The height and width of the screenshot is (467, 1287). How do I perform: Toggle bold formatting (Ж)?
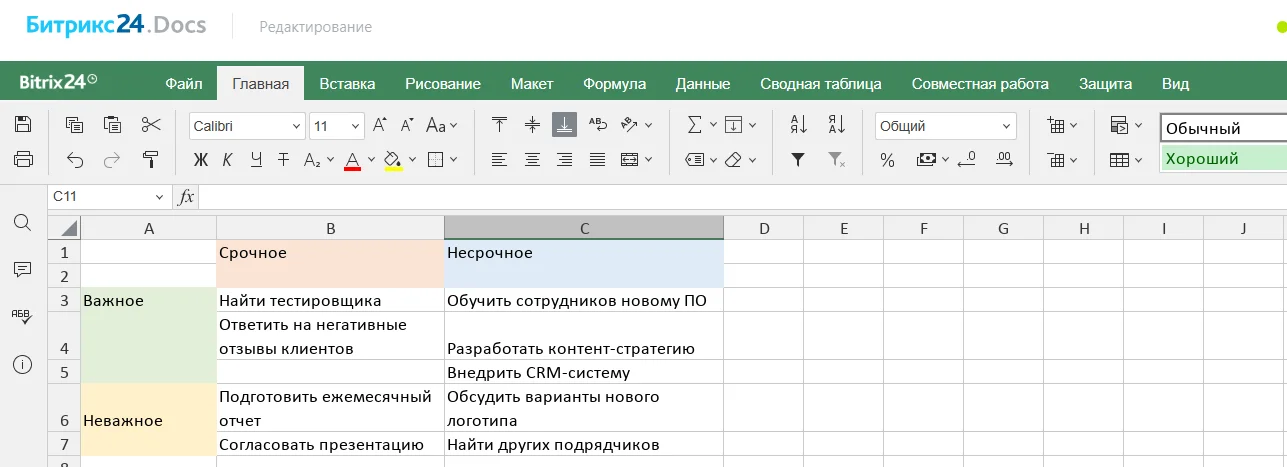click(x=201, y=159)
